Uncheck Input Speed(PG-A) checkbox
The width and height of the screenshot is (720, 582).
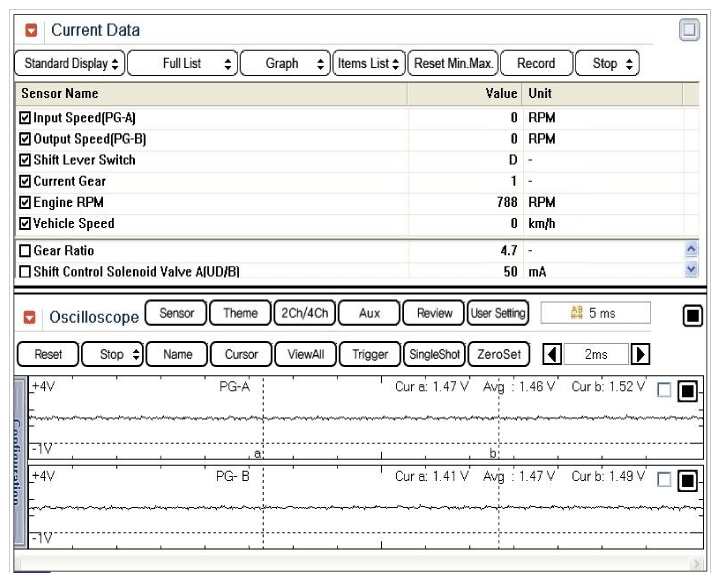coord(25,118)
